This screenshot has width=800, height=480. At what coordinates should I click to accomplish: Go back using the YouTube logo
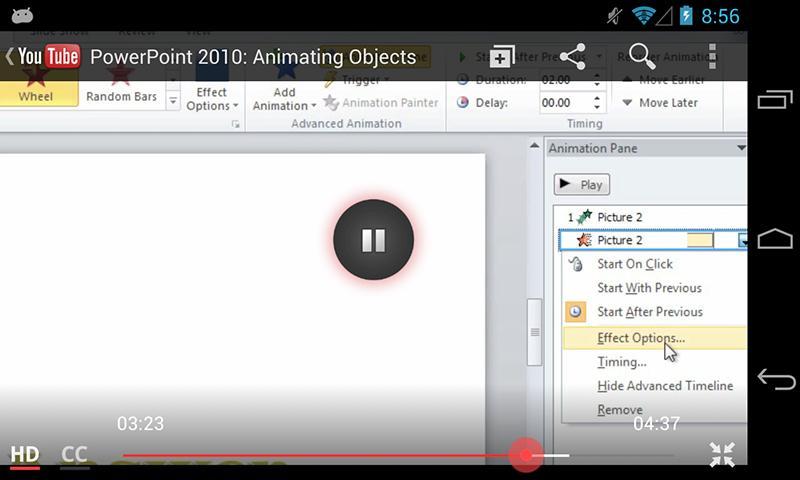pyautogui.click(x=43, y=56)
